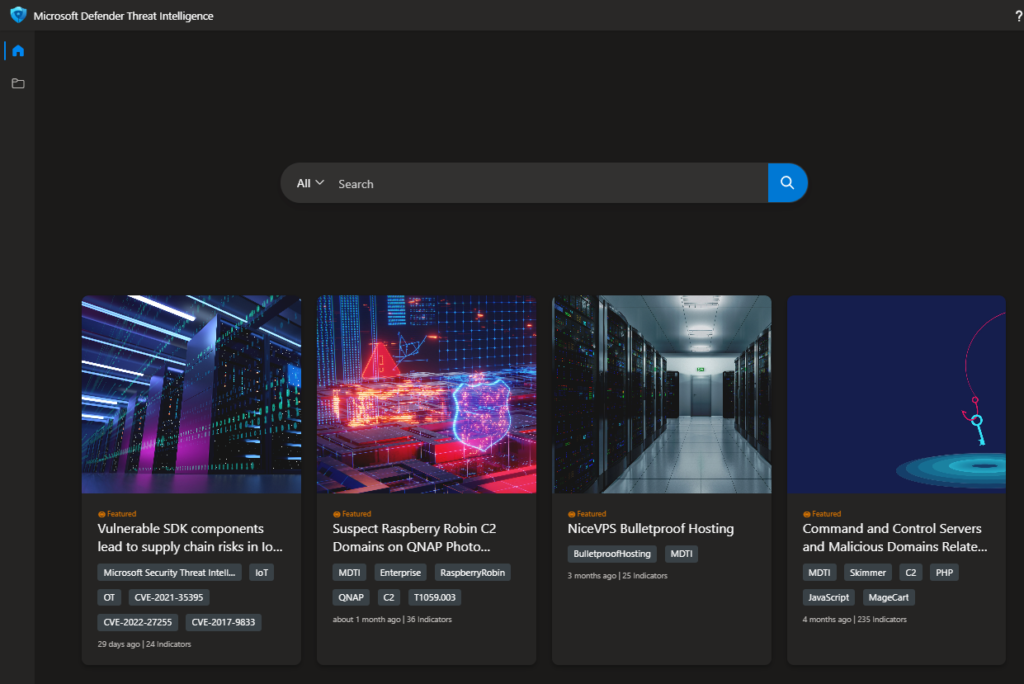Select the MageCart tag
The height and width of the screenshot is (684, 1024).
[x=888, y=597]
